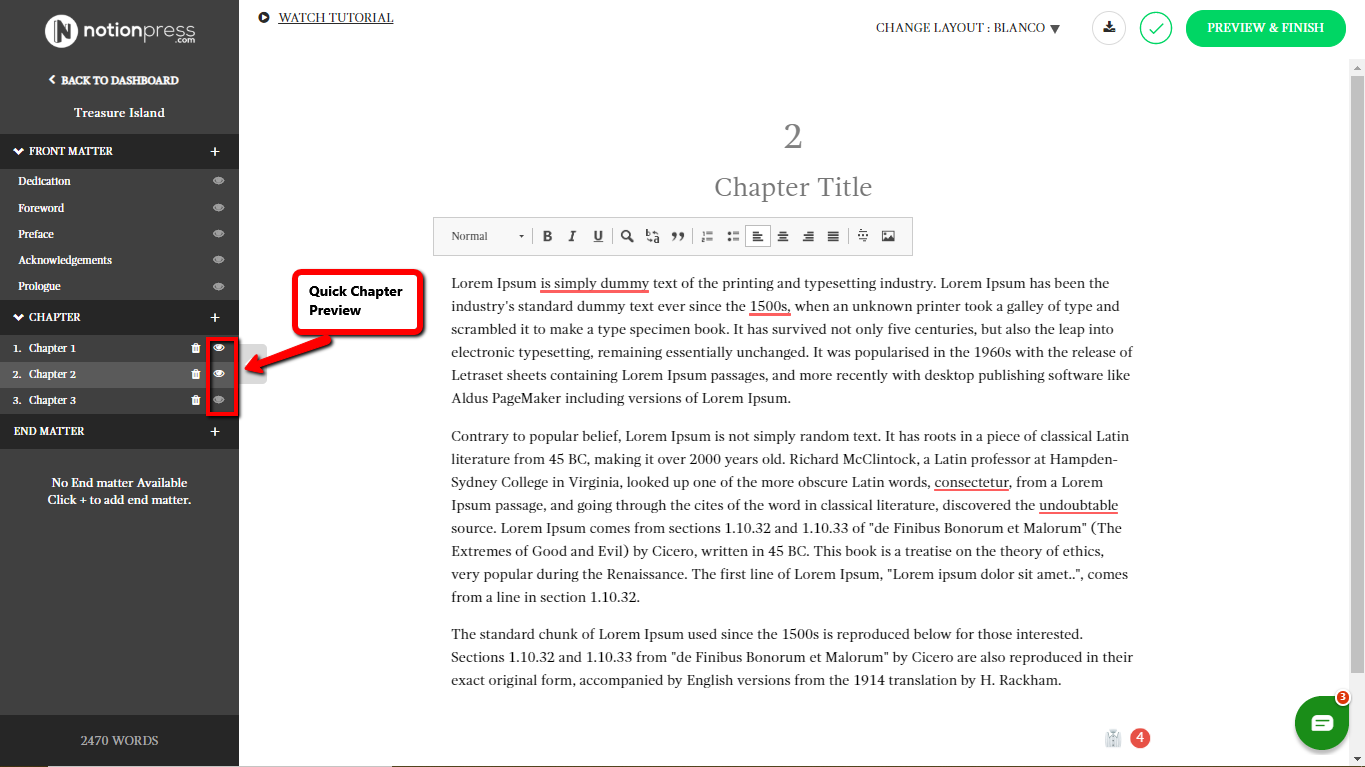Viewport: 1365px width, 767px height.
Task: Click the Preview & Finish button
Action: 1265,28
